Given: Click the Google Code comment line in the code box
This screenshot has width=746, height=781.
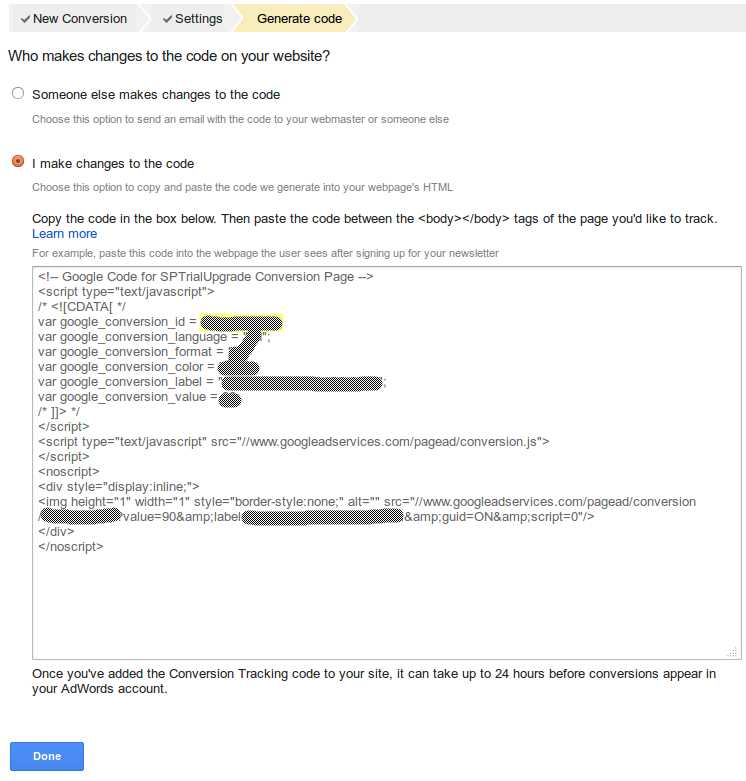Looking at the screenshot, I should click(x=205, y=277).
